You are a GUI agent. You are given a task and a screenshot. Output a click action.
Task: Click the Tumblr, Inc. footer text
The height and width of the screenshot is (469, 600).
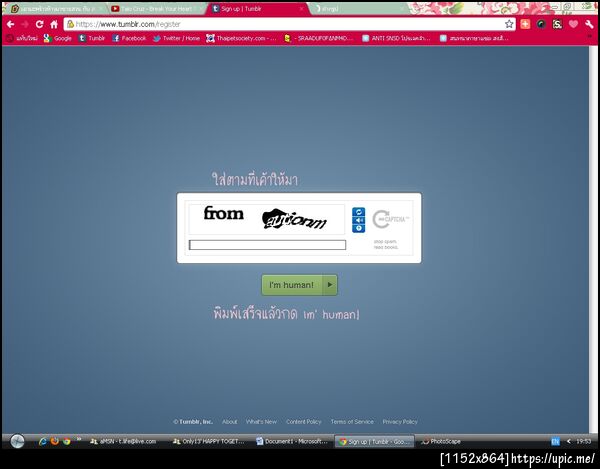[193, 422]
